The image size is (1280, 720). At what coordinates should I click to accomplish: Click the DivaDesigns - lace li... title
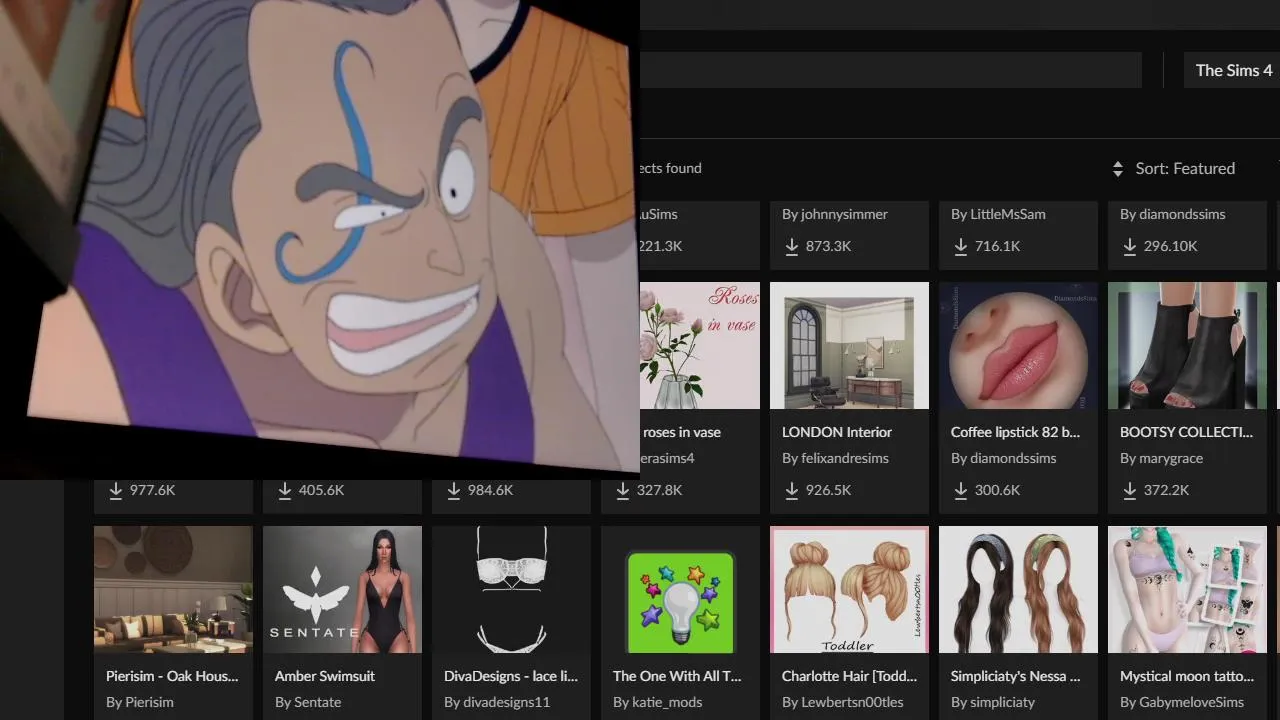511,676
